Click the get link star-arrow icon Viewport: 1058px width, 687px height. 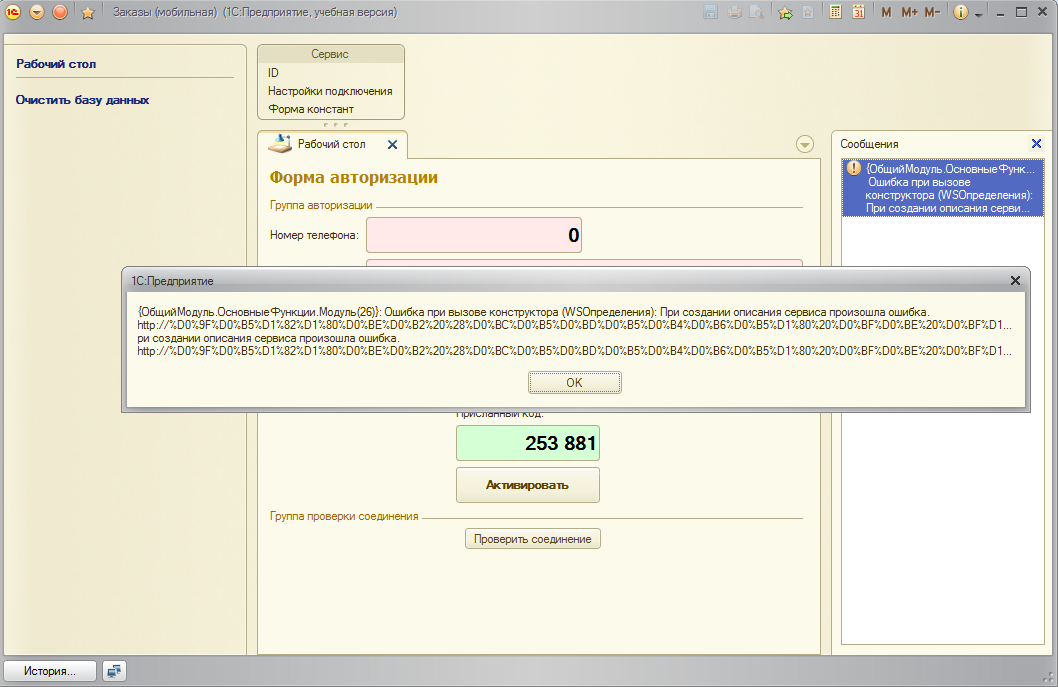click(x=785, y=12)
